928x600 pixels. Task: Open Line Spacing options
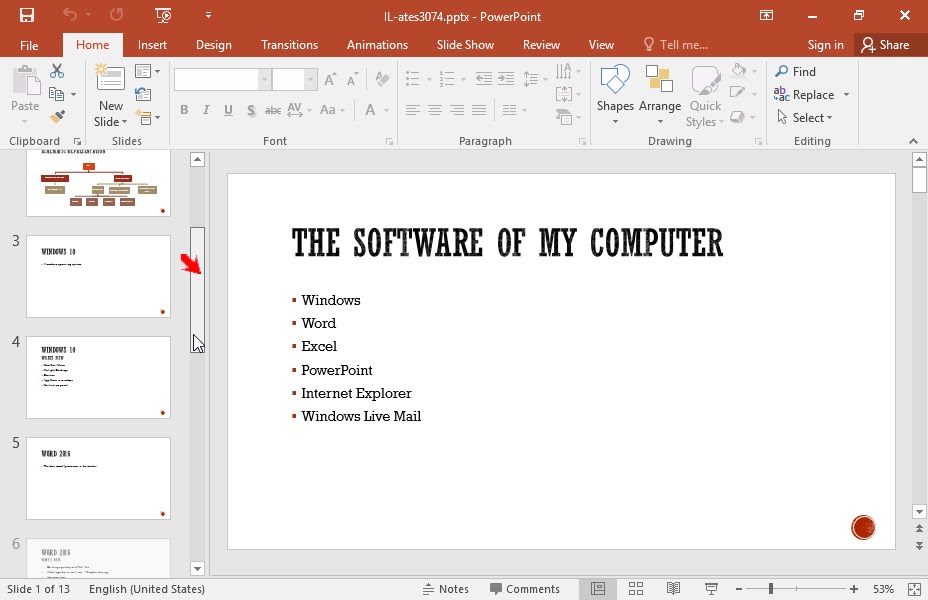click(x=535, y=78)
